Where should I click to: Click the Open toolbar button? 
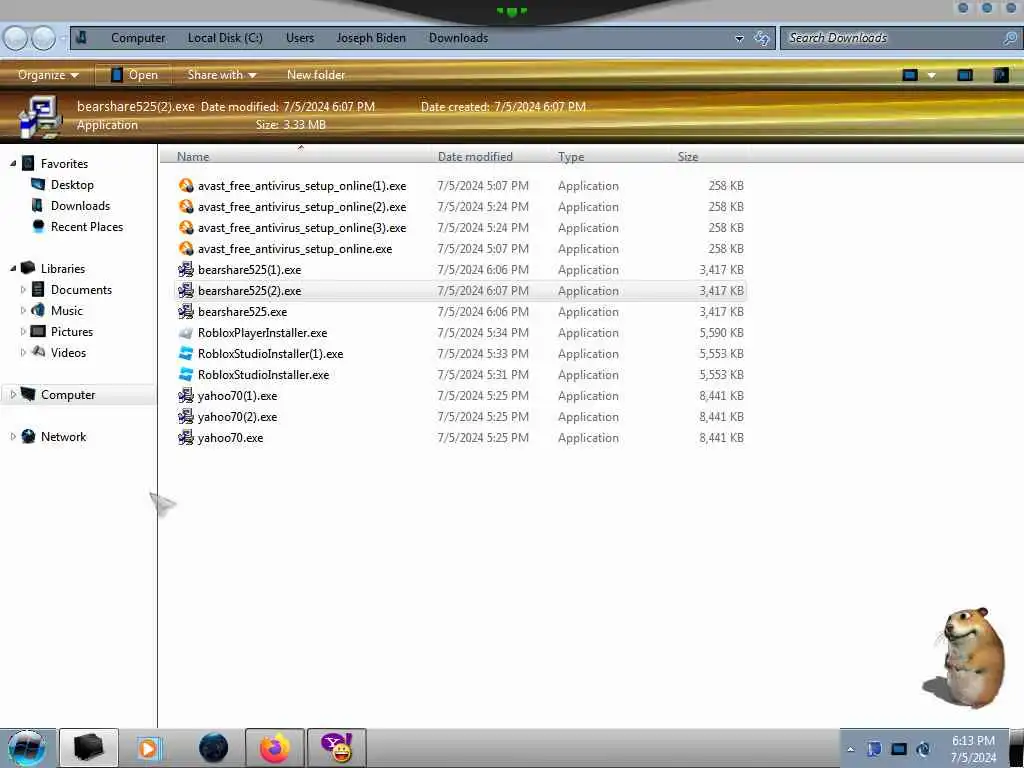[134, 75]
